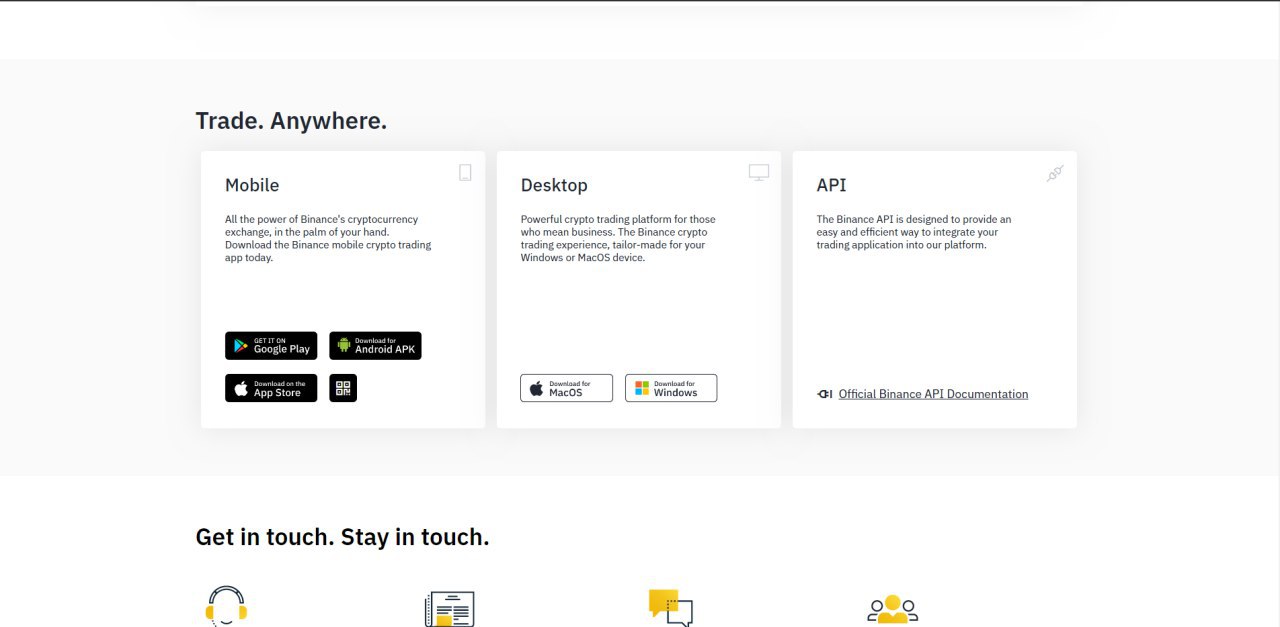1280x627 pixels.
Task: Open the App Store download badge
Action: pyautogui.click(x=271, y=388)
